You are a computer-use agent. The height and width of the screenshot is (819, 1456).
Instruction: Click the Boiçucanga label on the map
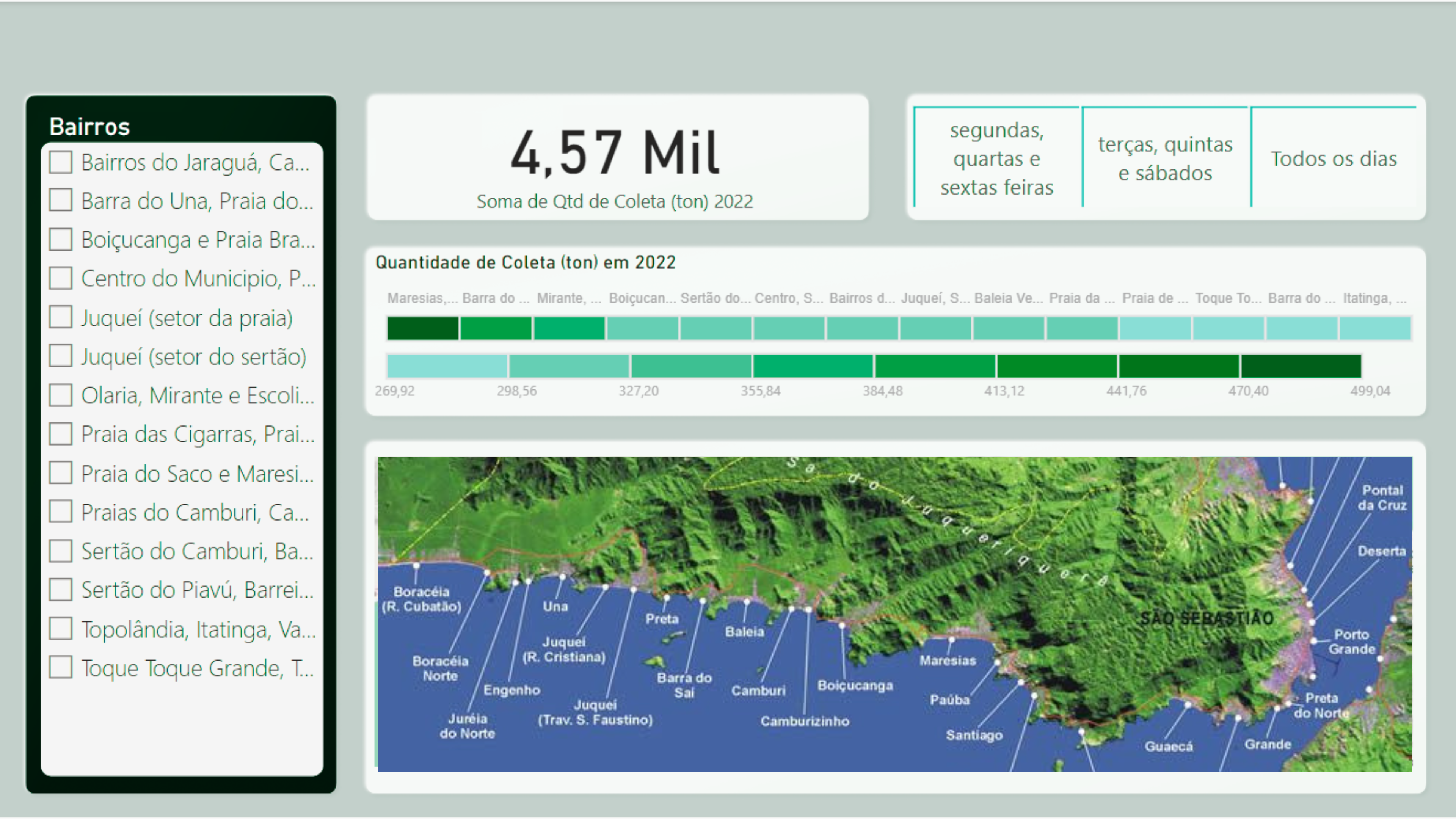pos(855,686)
